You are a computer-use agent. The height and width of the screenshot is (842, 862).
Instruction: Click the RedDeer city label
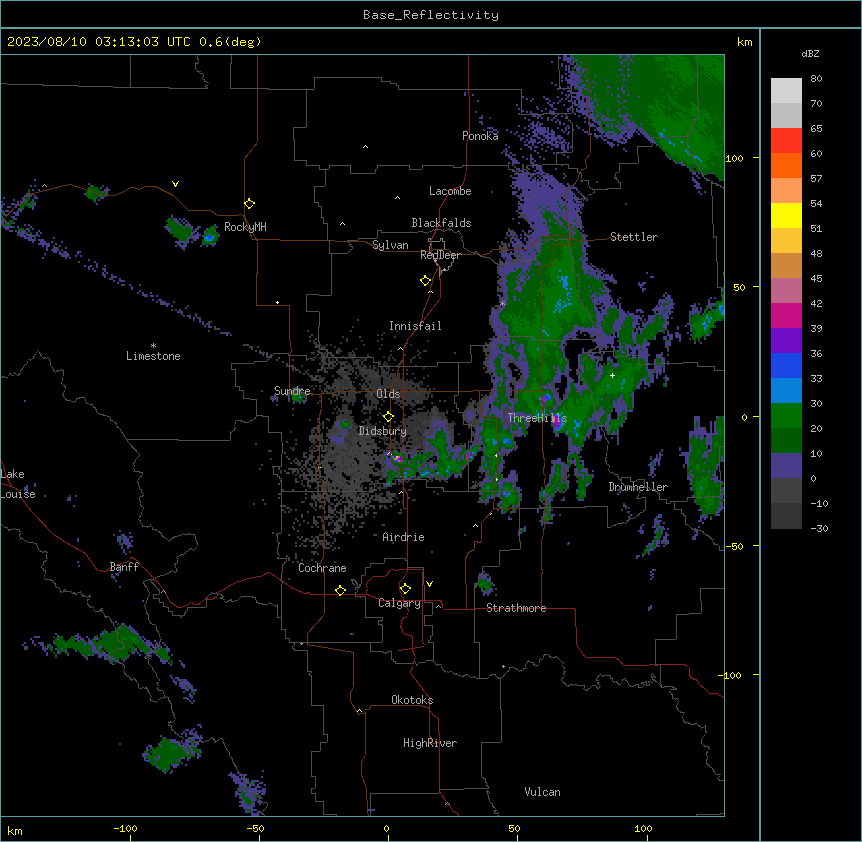tap(440, 255)
